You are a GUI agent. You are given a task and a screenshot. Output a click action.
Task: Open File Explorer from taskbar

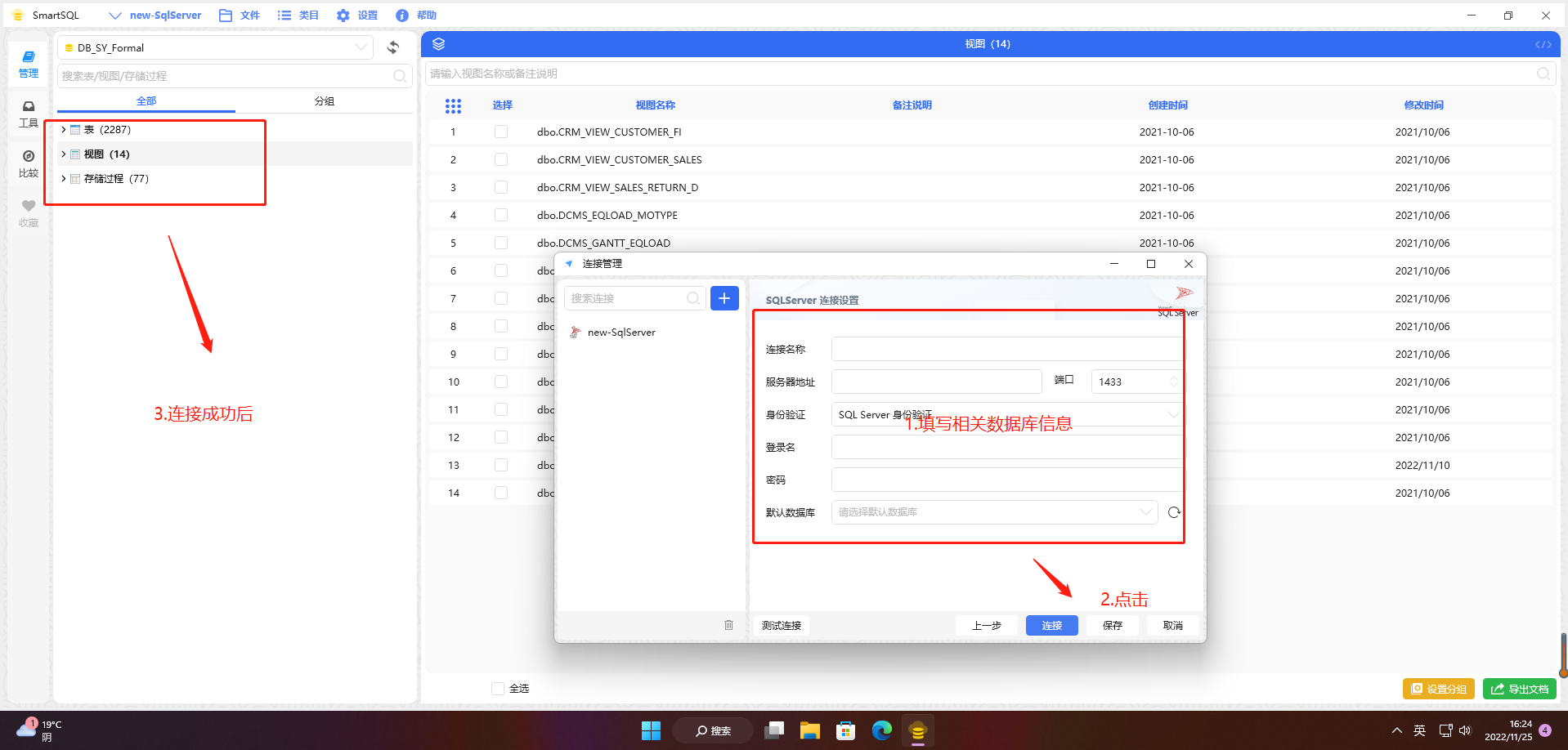pyautogui.click(x=809, y=730)
